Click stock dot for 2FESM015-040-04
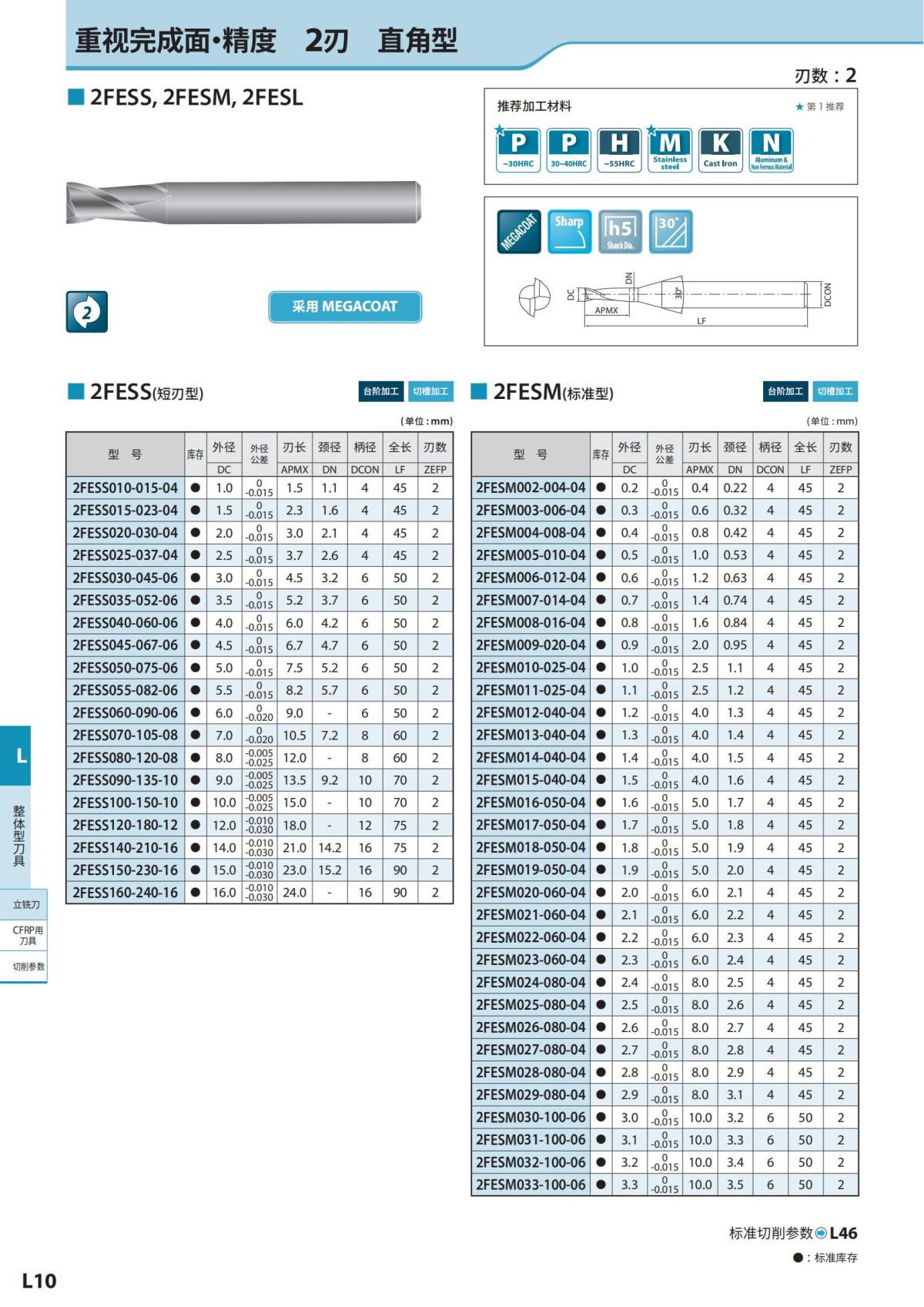The image size is (924, 1307). [x=601, y=780]
